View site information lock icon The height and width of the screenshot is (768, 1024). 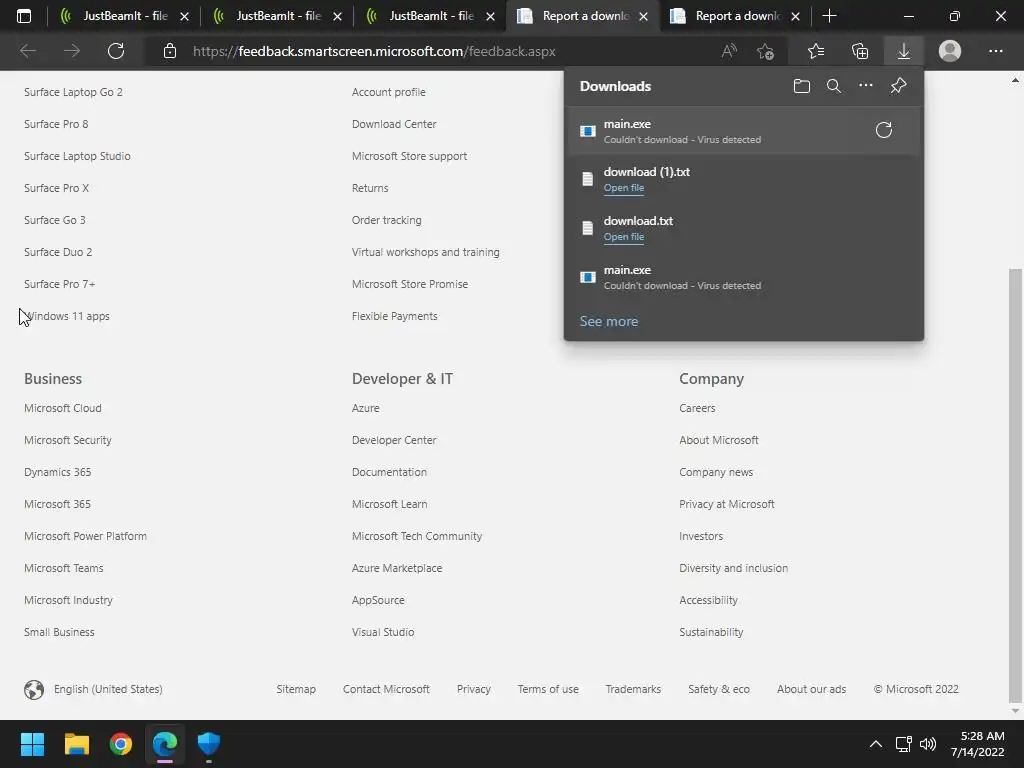pos(170,51)
